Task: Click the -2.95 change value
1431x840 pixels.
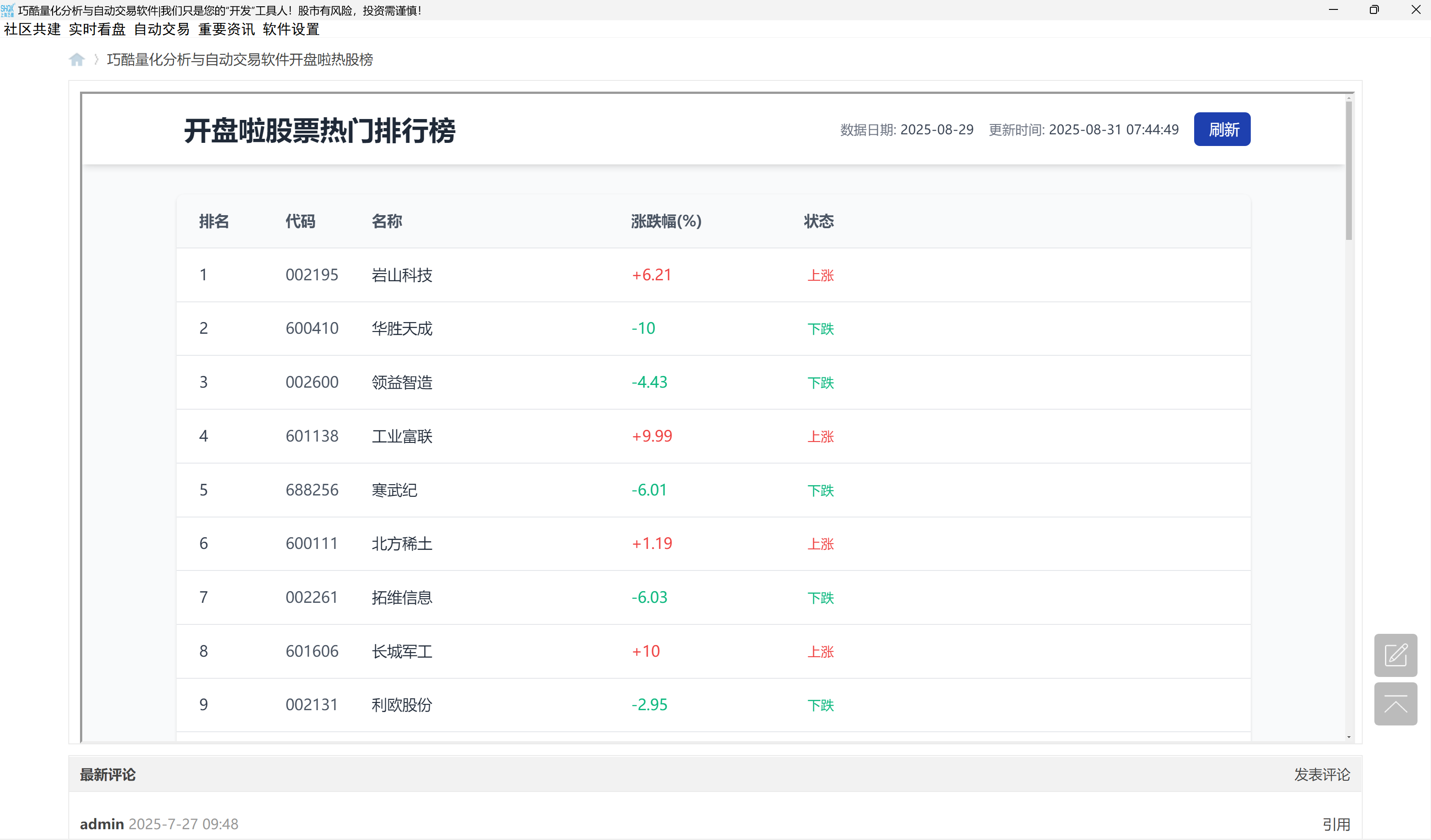Action: point(649,704)
